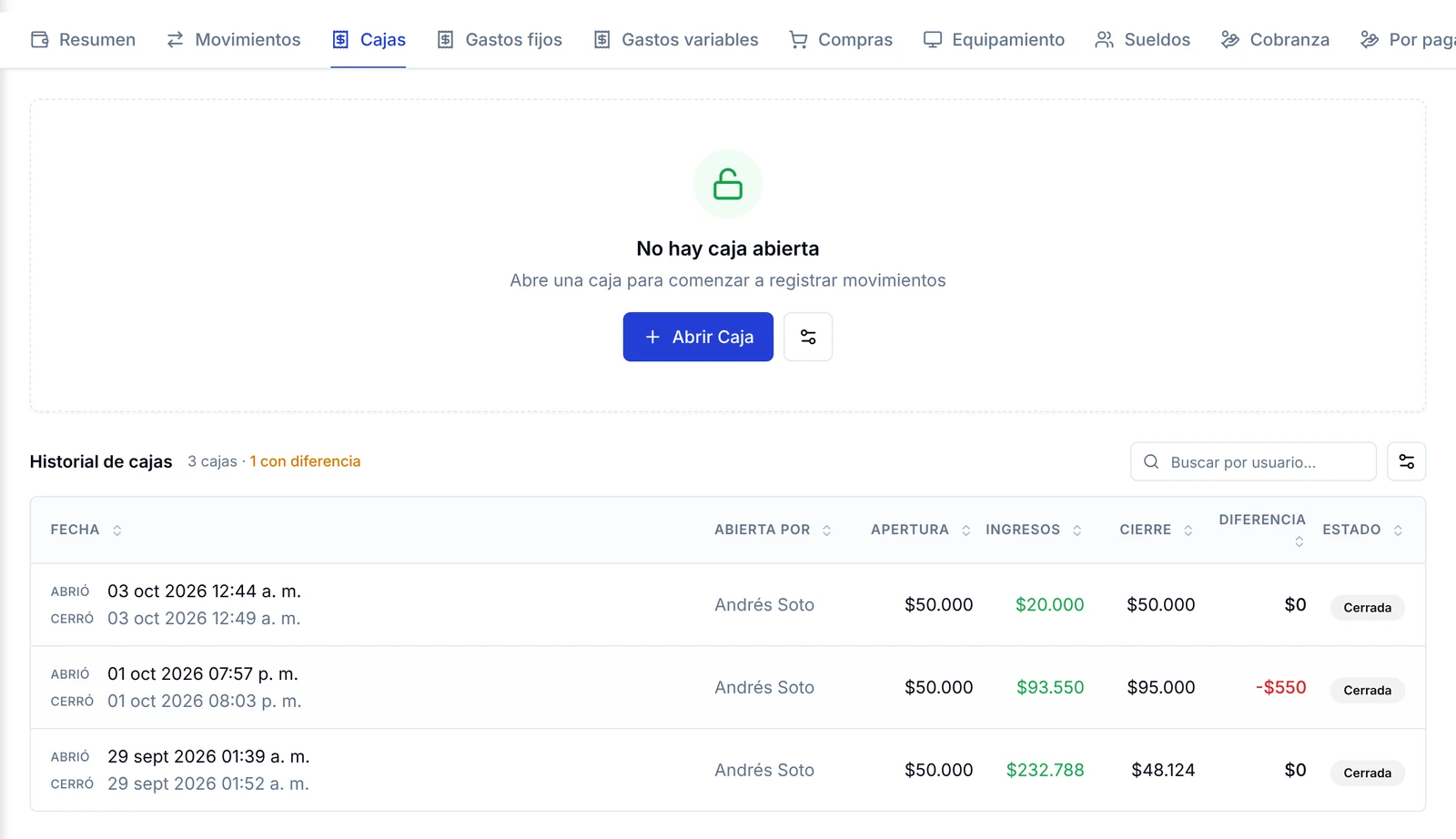Sort by Cierre column
The width and height of the screenshot is (1456, 839).
tap(1156, 530)
